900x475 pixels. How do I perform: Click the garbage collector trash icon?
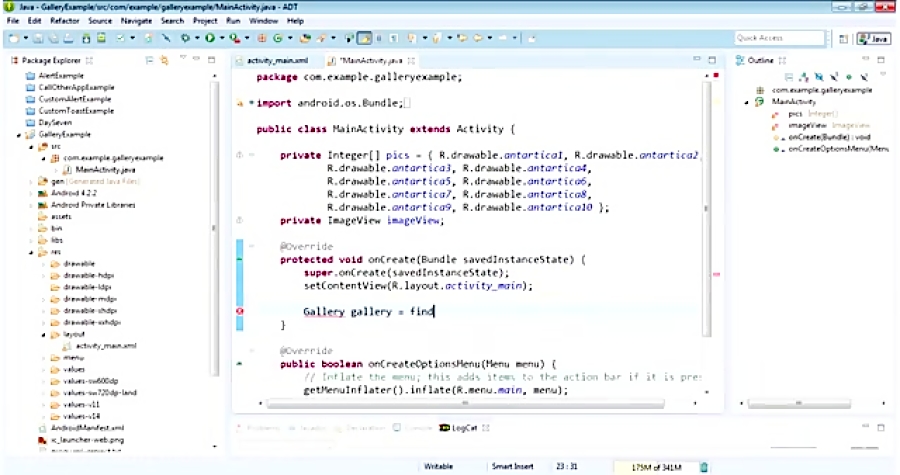click(704, 467)
